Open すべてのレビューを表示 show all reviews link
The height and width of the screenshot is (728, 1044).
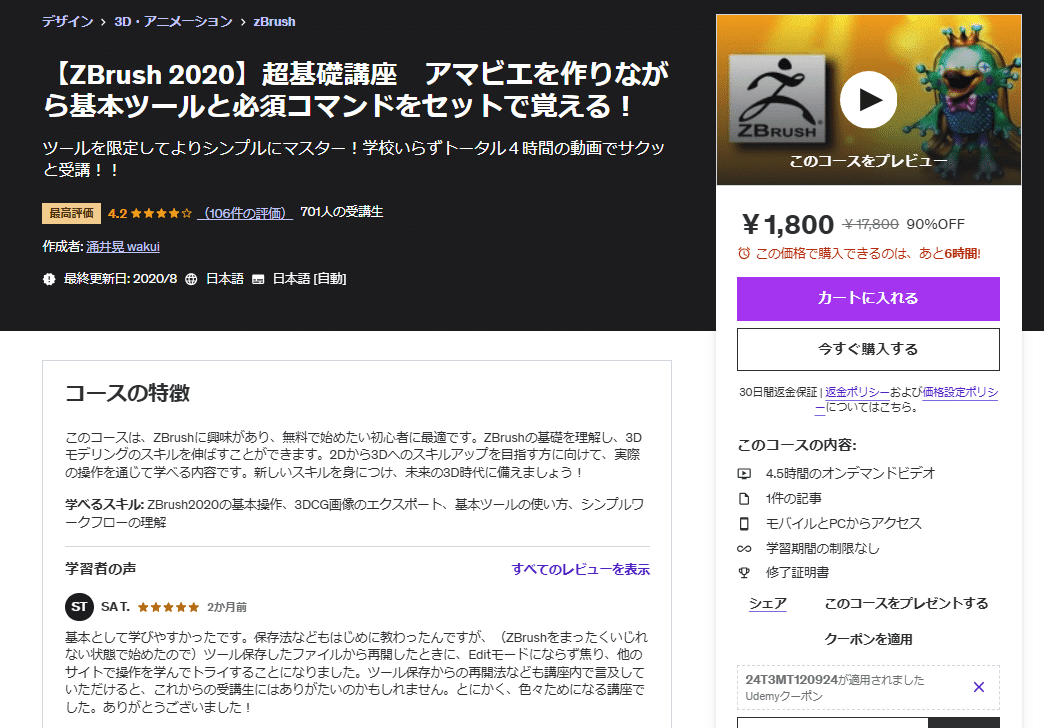581,569
